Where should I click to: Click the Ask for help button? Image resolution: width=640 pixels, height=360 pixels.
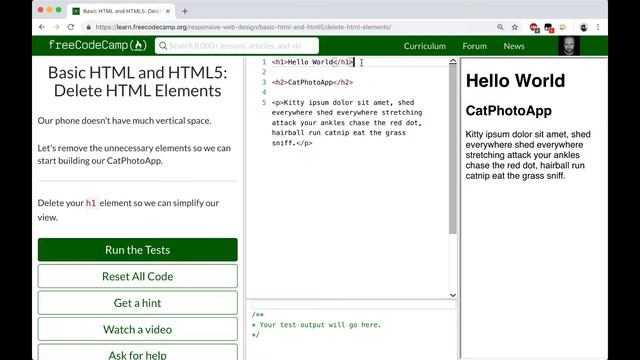138,353
